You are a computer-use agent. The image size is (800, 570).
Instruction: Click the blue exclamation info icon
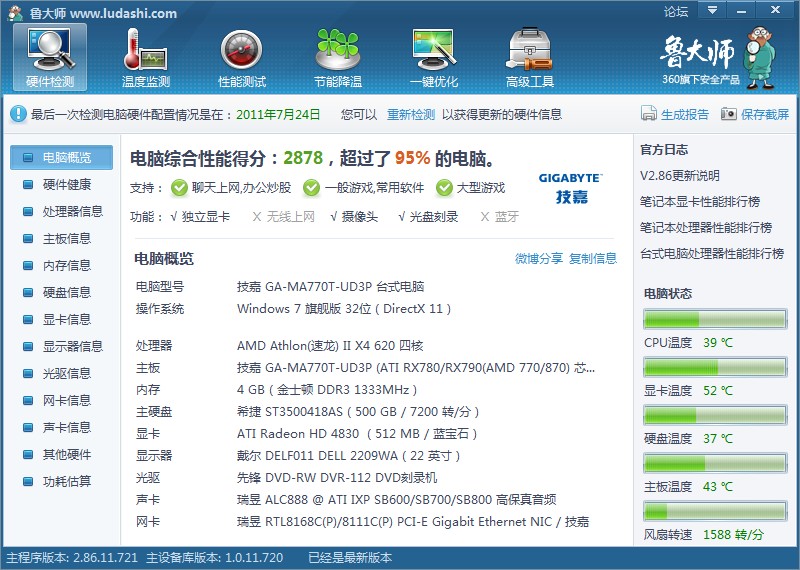pyautogui.click(x=18, y=114)
